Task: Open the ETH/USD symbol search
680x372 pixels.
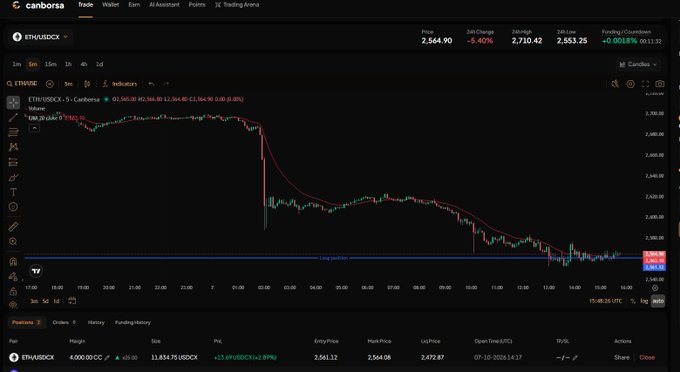Action: 22,84
